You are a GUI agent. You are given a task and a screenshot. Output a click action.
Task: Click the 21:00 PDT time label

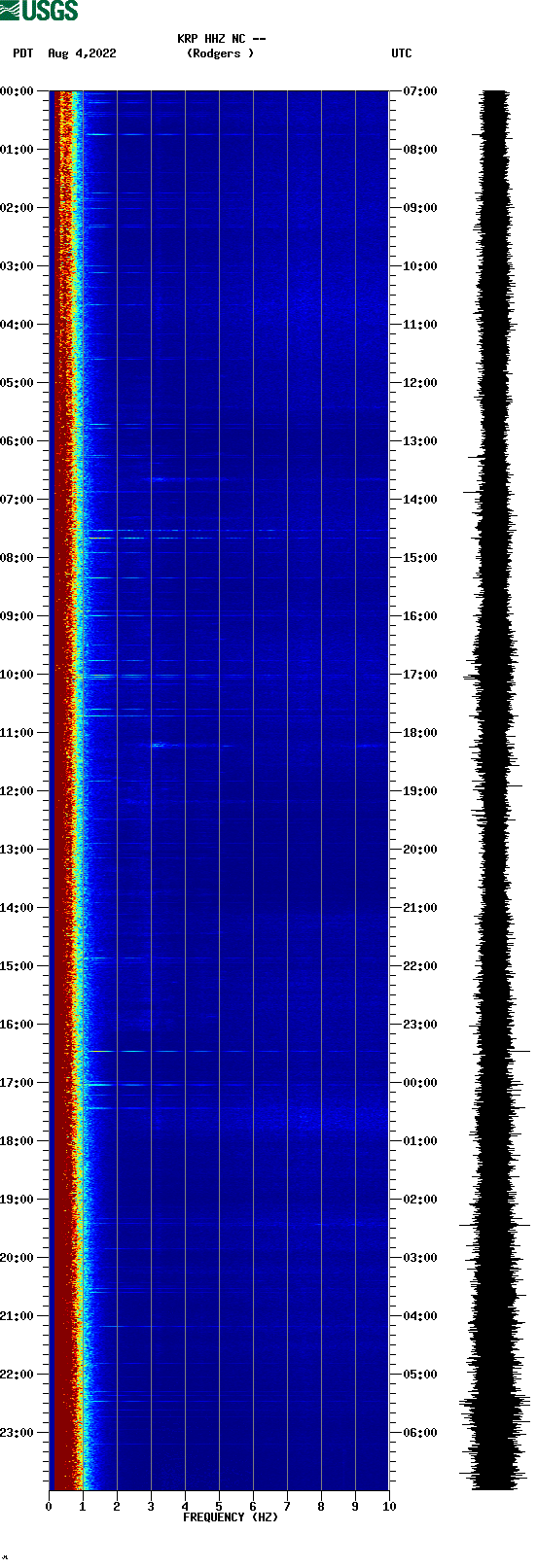coord(18,1316)
